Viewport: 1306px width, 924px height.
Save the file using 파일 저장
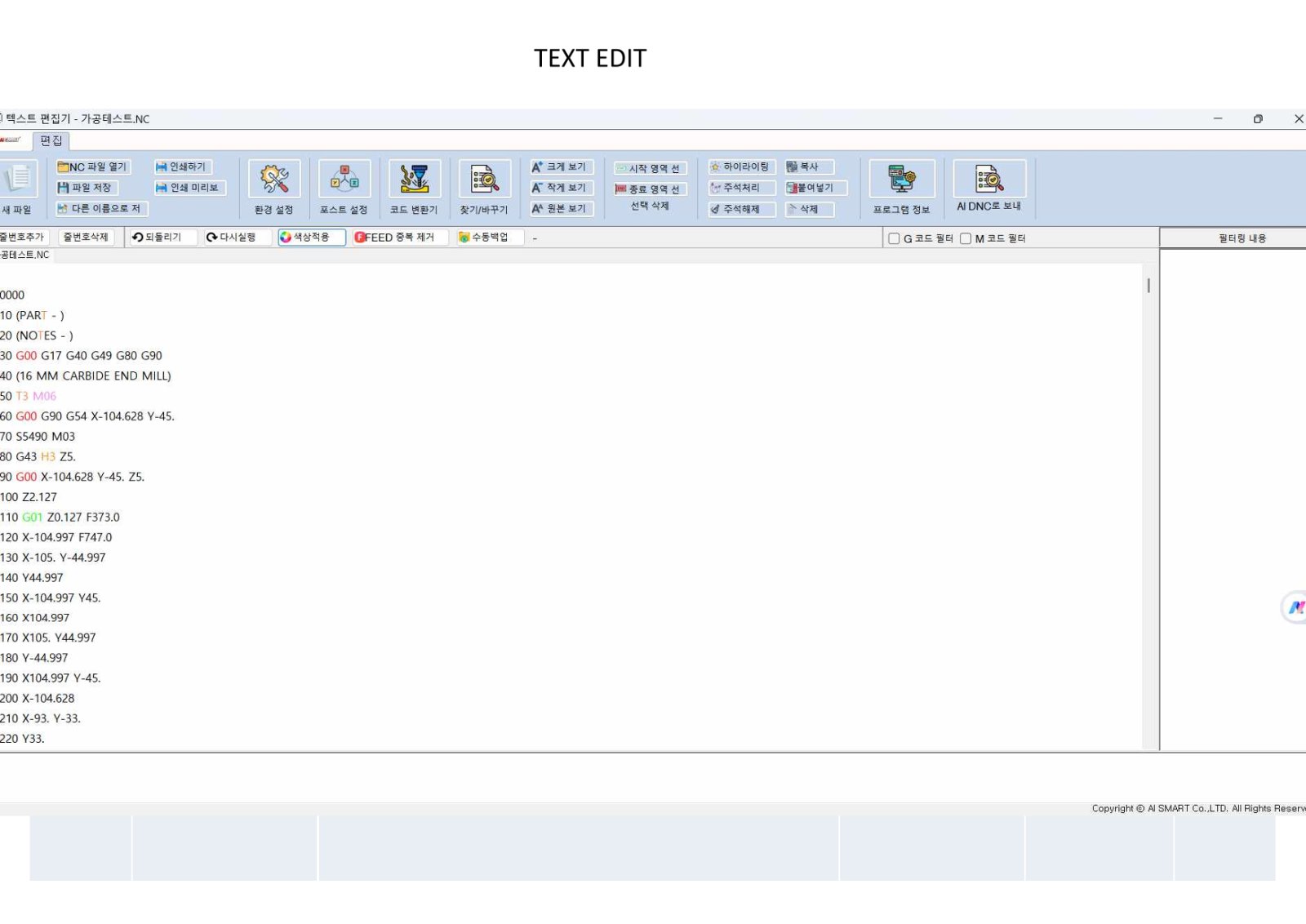coord(86,188)
